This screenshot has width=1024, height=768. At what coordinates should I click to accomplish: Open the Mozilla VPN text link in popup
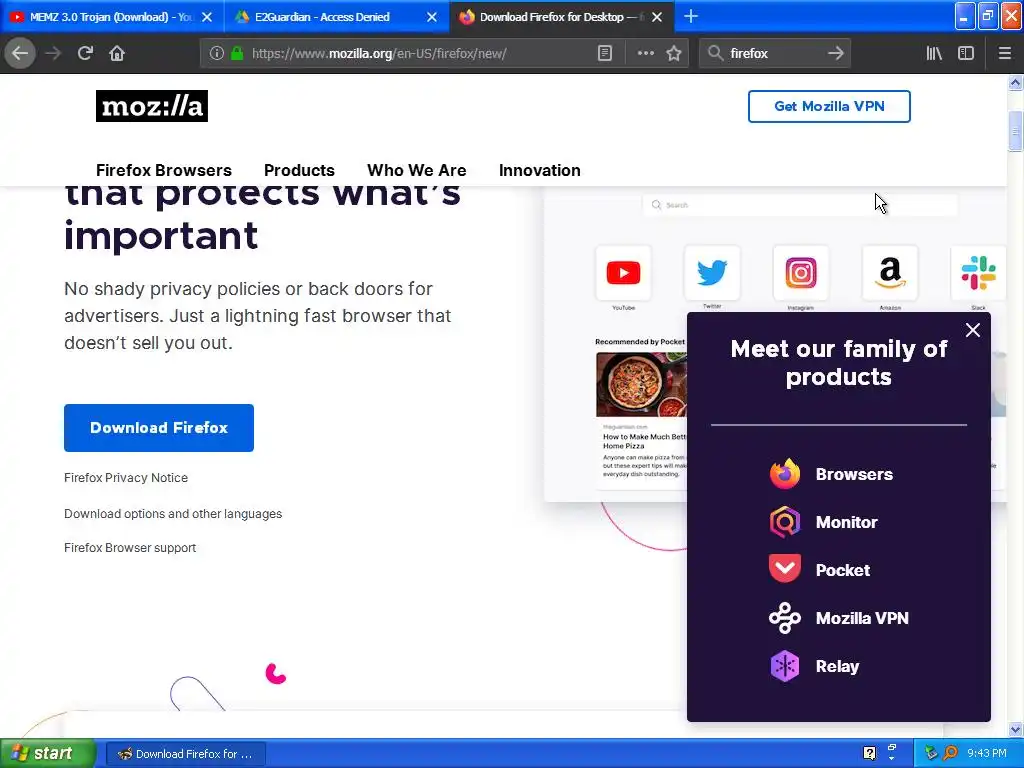862,618
